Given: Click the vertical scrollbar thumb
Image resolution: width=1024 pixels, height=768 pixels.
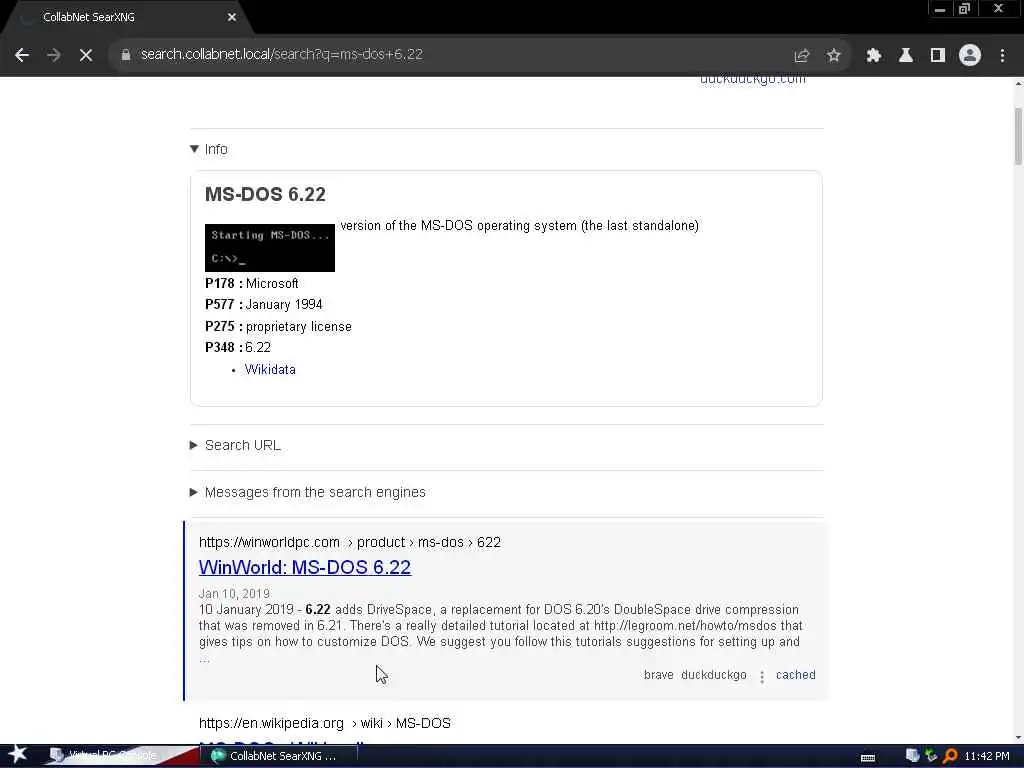Looking at the screenshot, I should click(1018, 136).
